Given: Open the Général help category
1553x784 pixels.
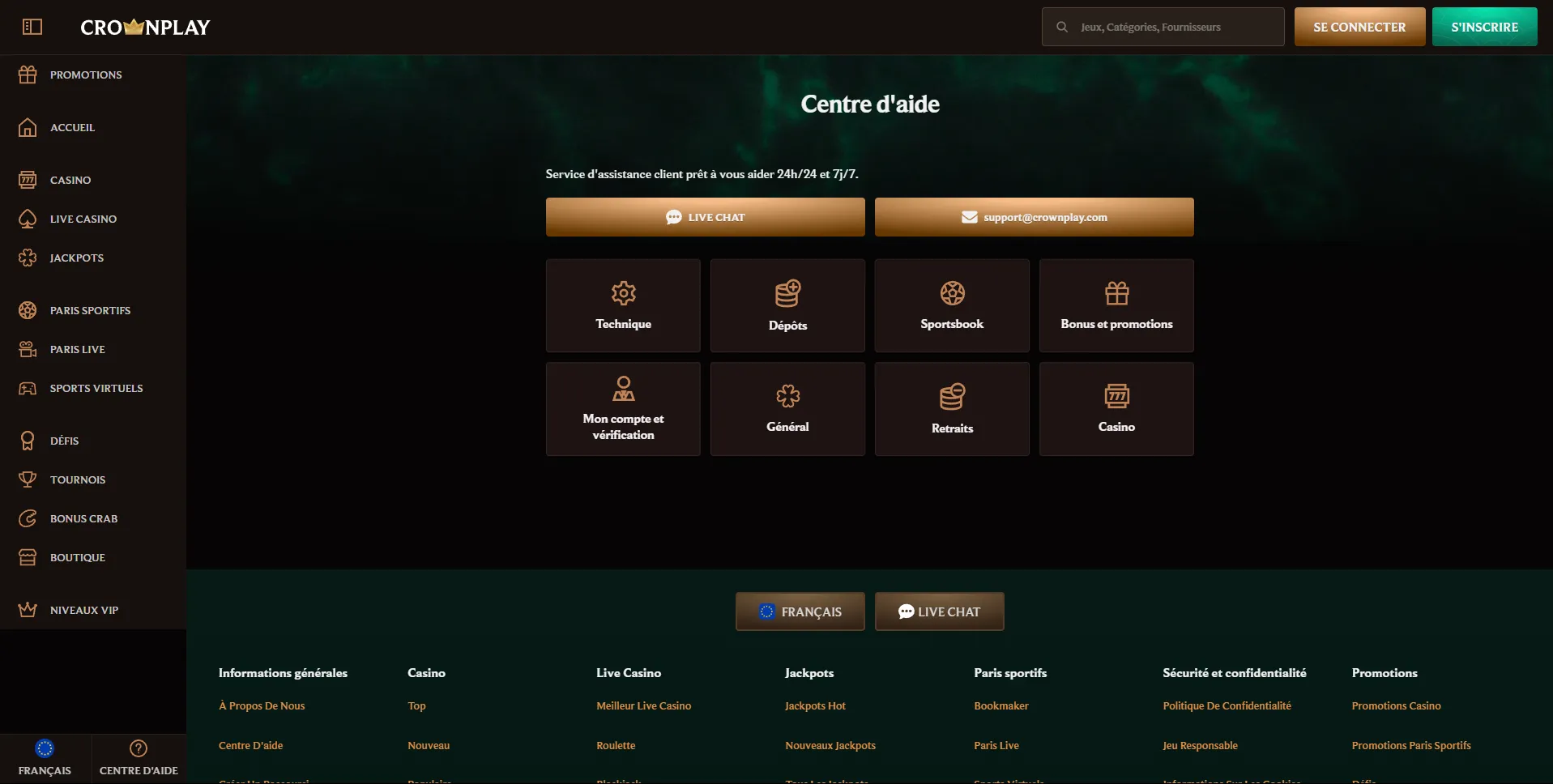Looking at the screenshot, I should (x=787, y=409).
